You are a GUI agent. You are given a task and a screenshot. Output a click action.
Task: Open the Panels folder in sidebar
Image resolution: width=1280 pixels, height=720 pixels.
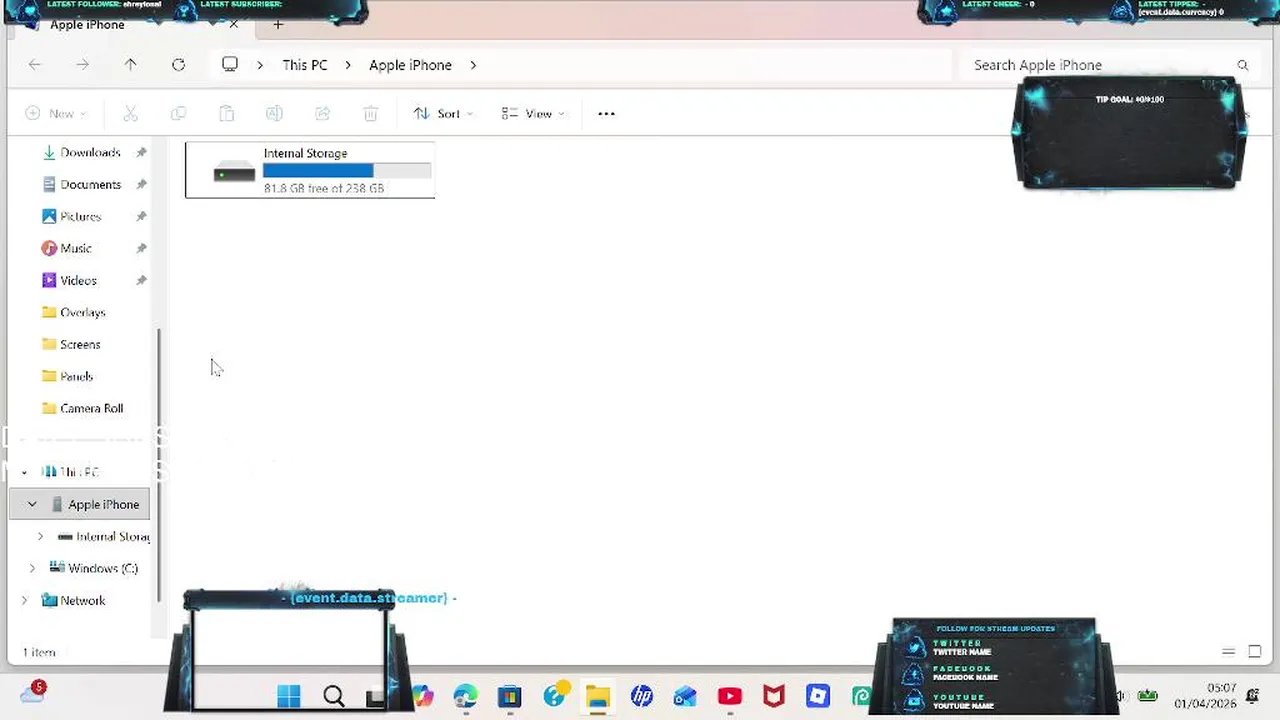click(x=76, y=377)
